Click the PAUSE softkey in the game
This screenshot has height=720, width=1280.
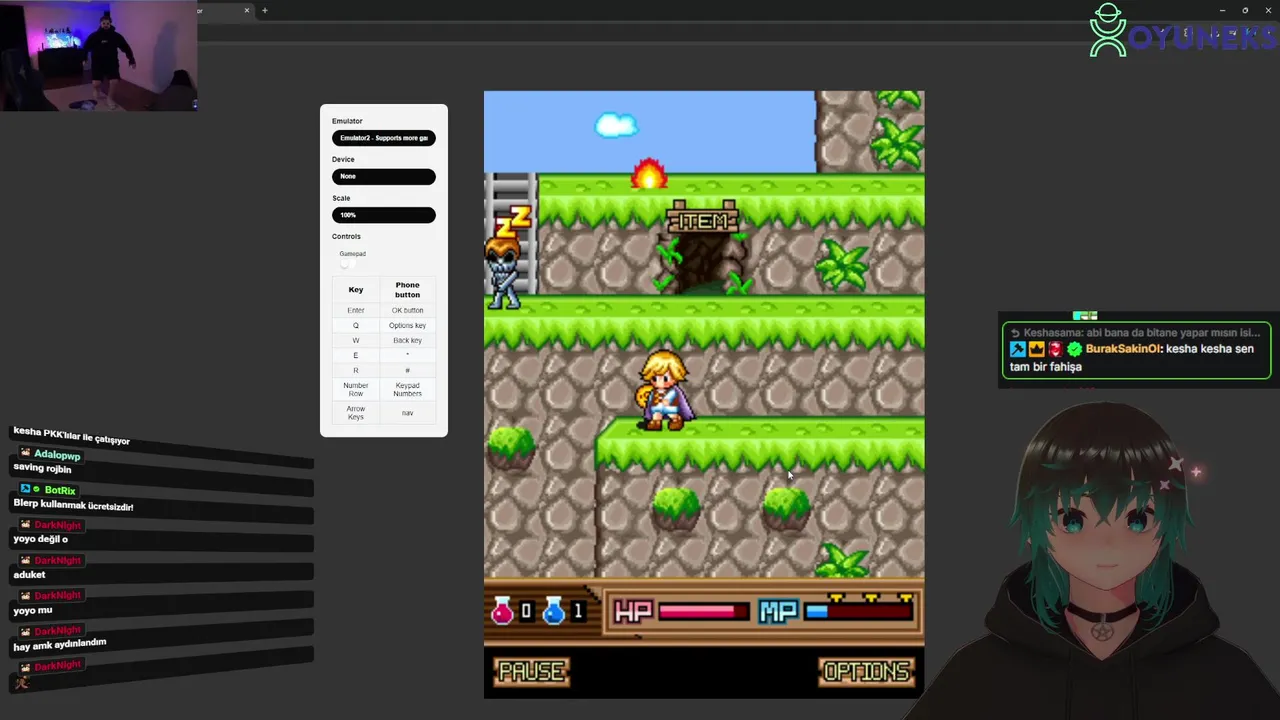531,671
